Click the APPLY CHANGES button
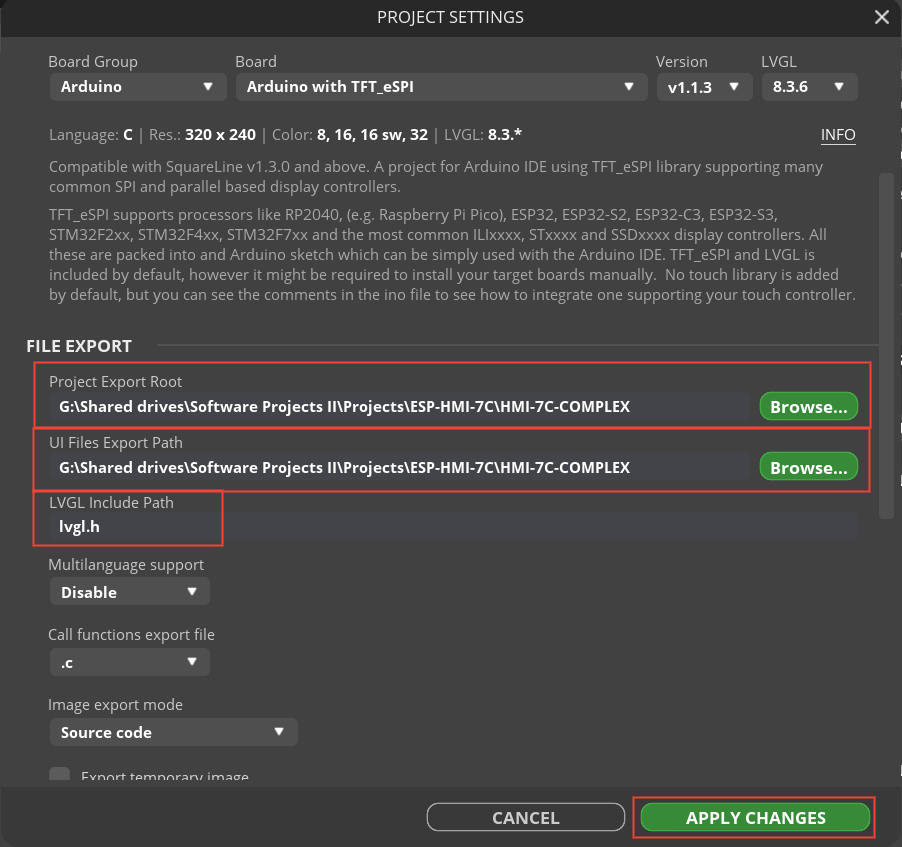 click(754, 817)
